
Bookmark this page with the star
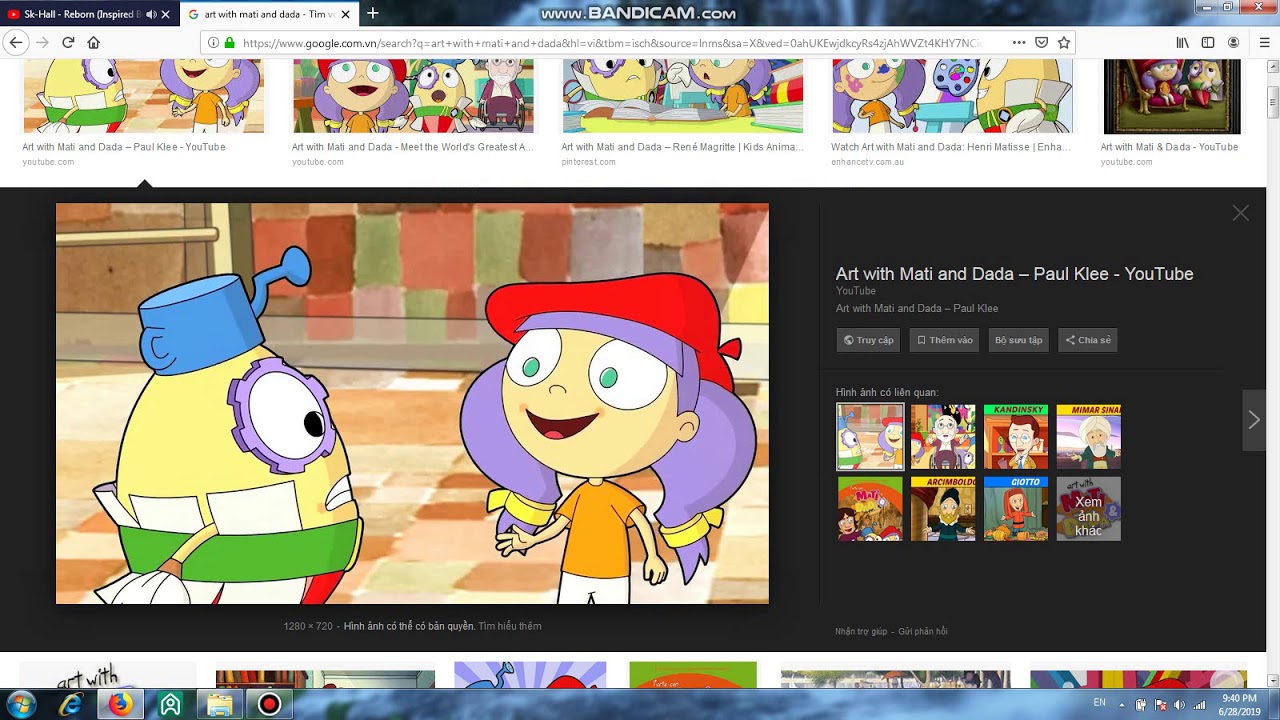click(1064, 43)
